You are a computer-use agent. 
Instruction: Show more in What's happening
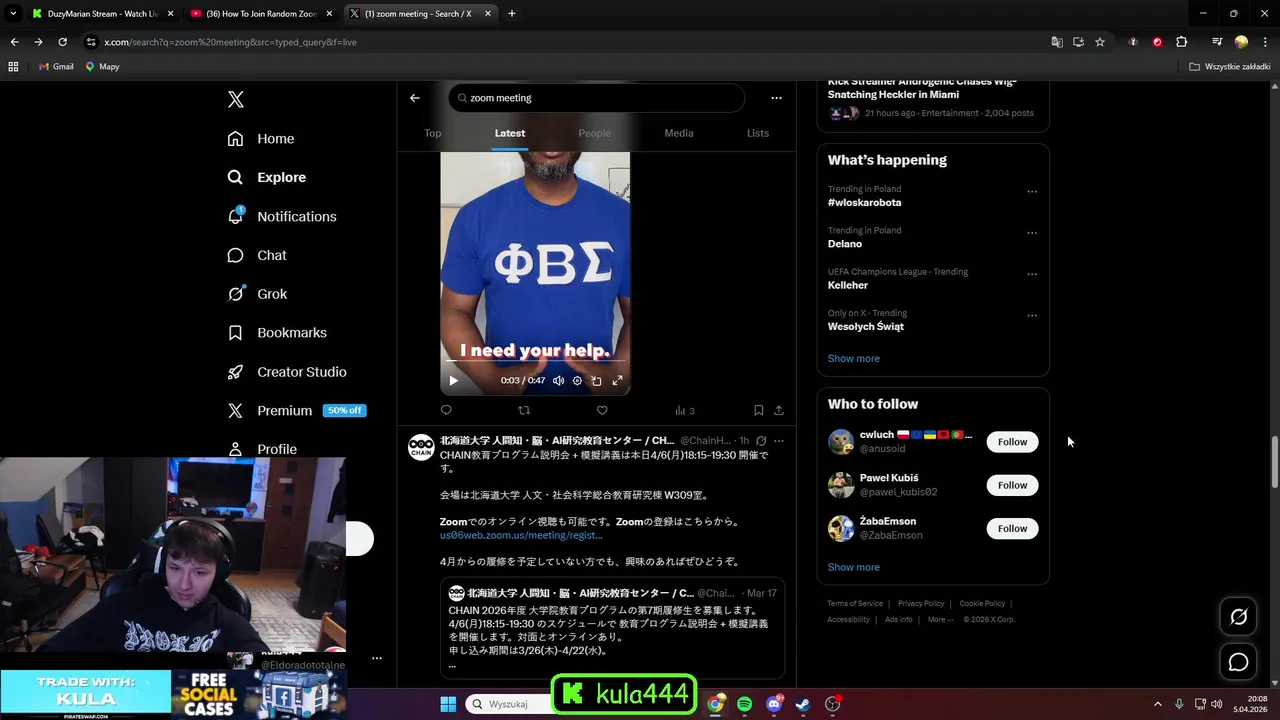(853, 358)
